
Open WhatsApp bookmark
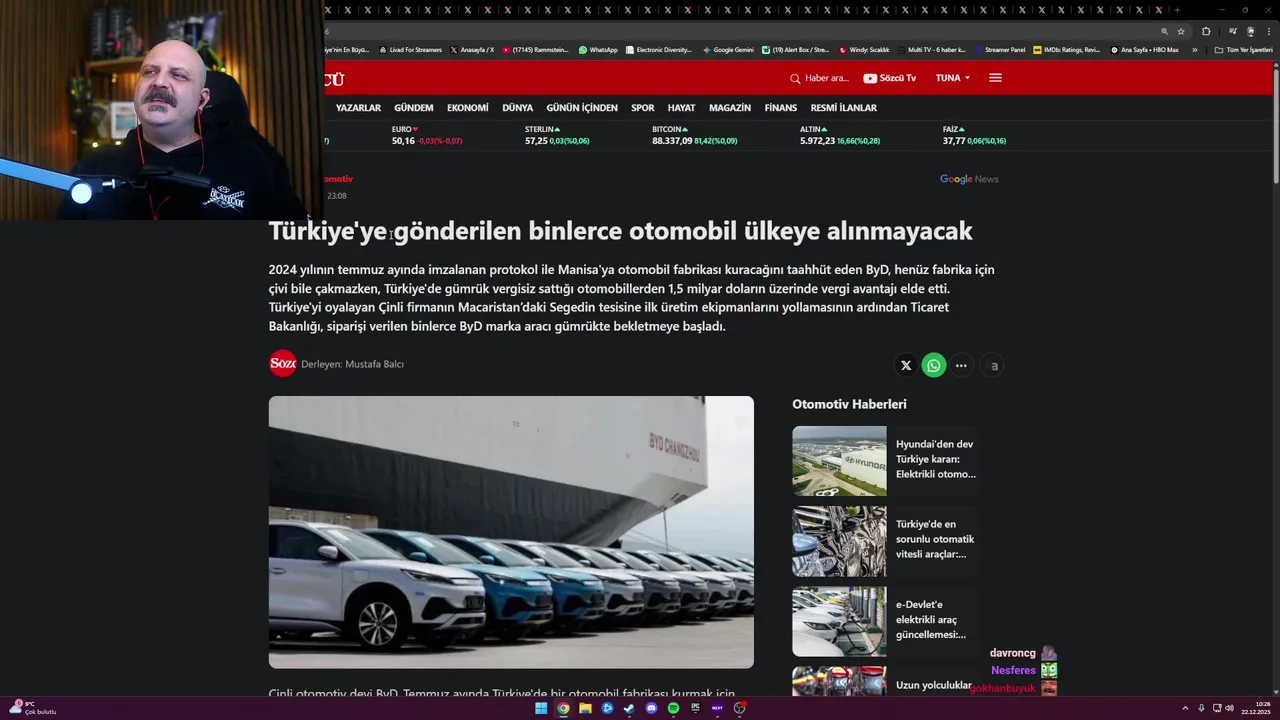click(598, 49)
